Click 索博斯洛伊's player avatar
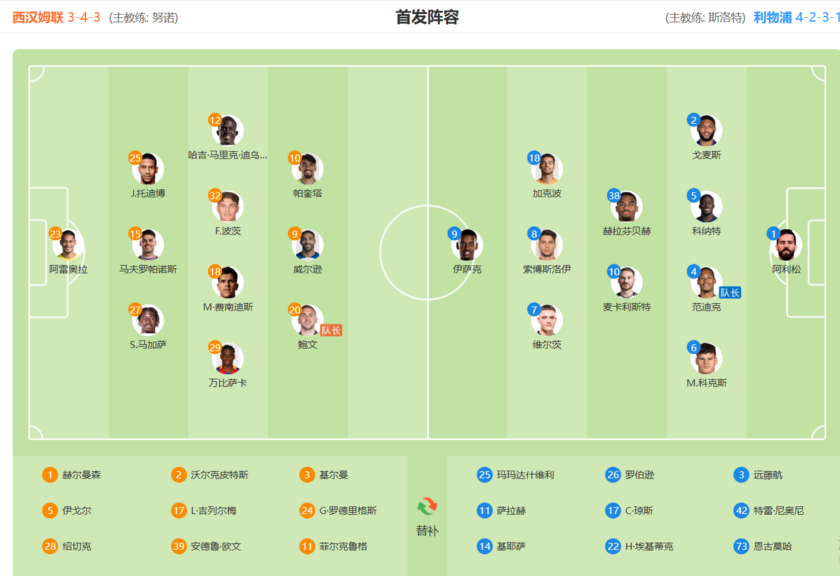 [x=547, y=246]
